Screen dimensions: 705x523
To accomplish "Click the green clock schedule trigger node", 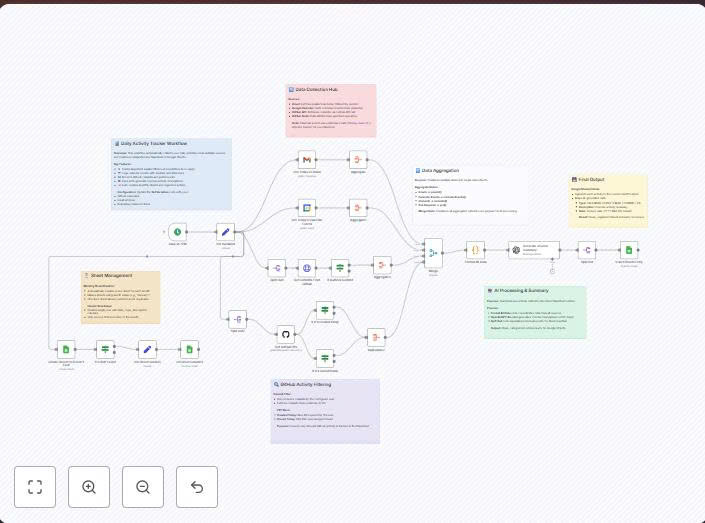I will click(x=177, y=232).
